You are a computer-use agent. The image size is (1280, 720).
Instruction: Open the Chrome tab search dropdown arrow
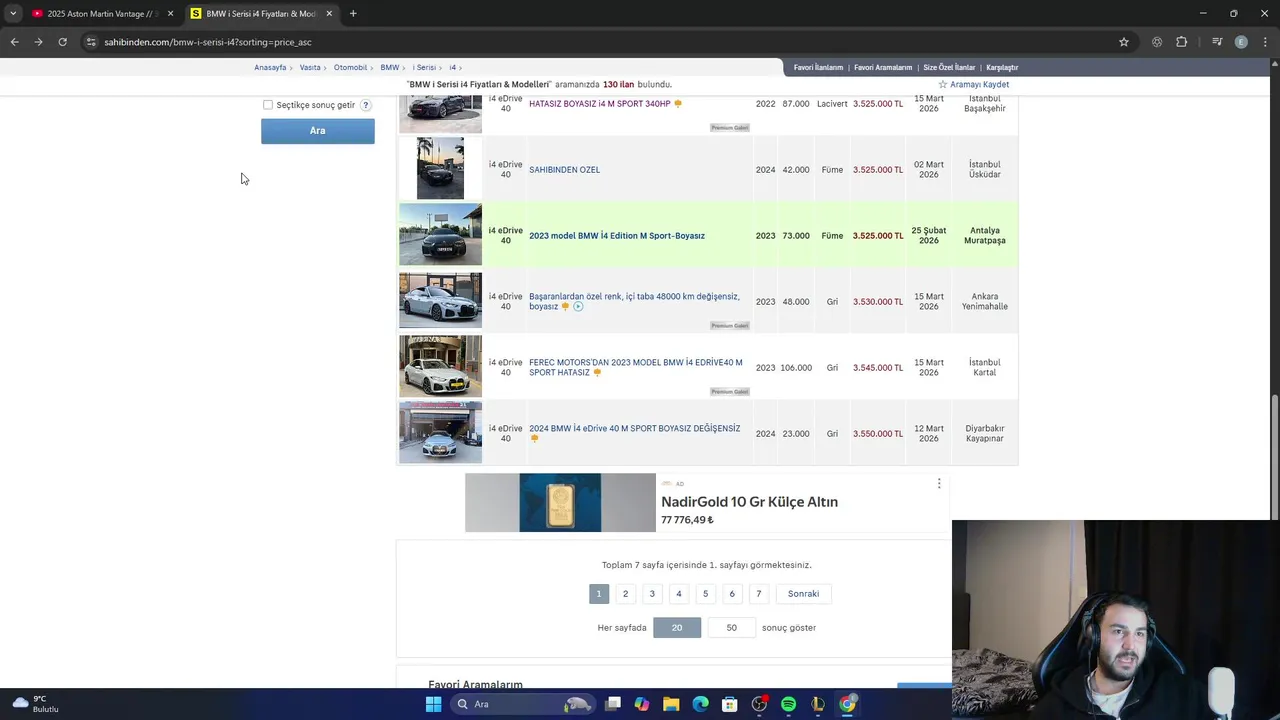point(13,13)
